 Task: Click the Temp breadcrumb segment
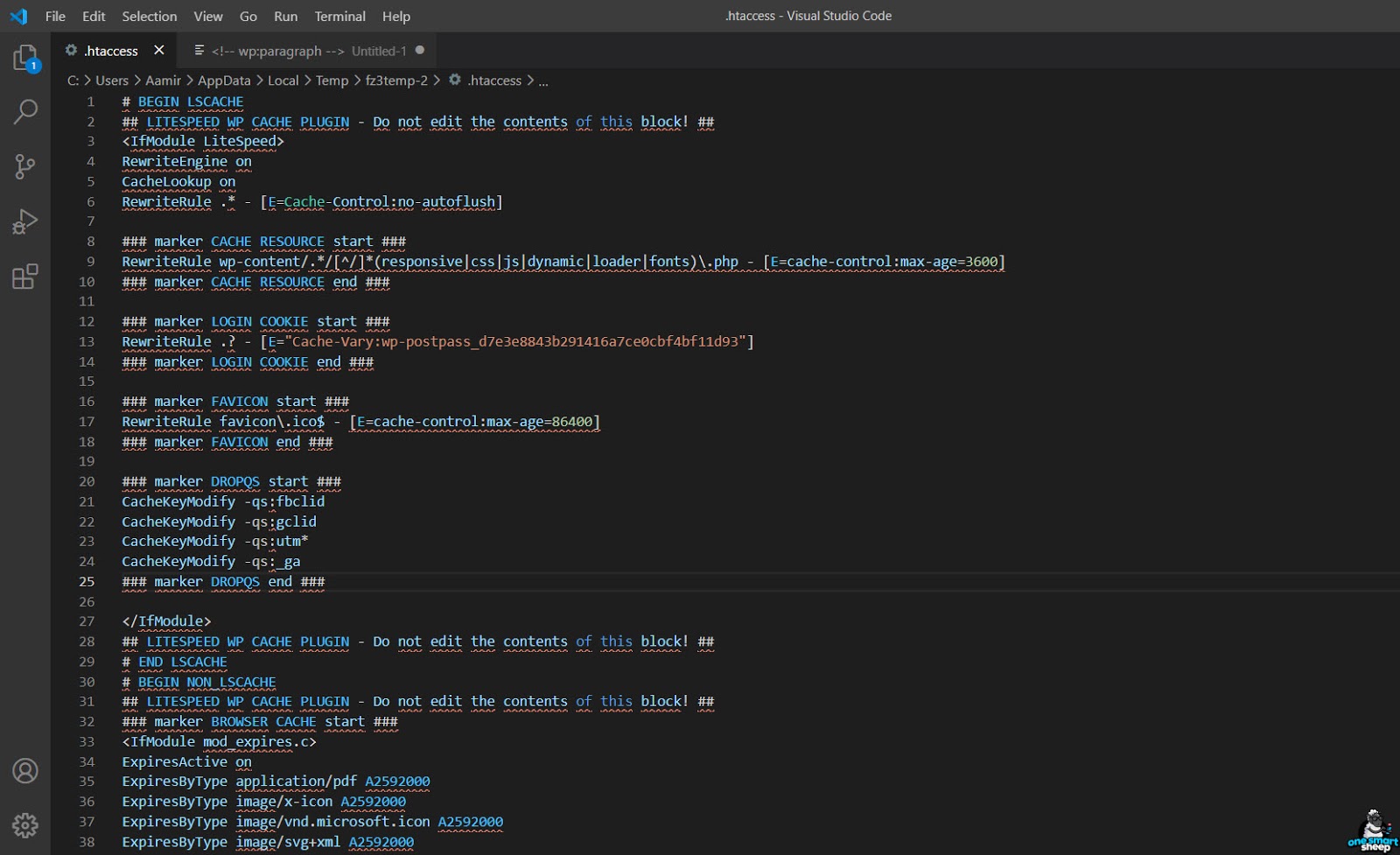[x=332, y=81]
